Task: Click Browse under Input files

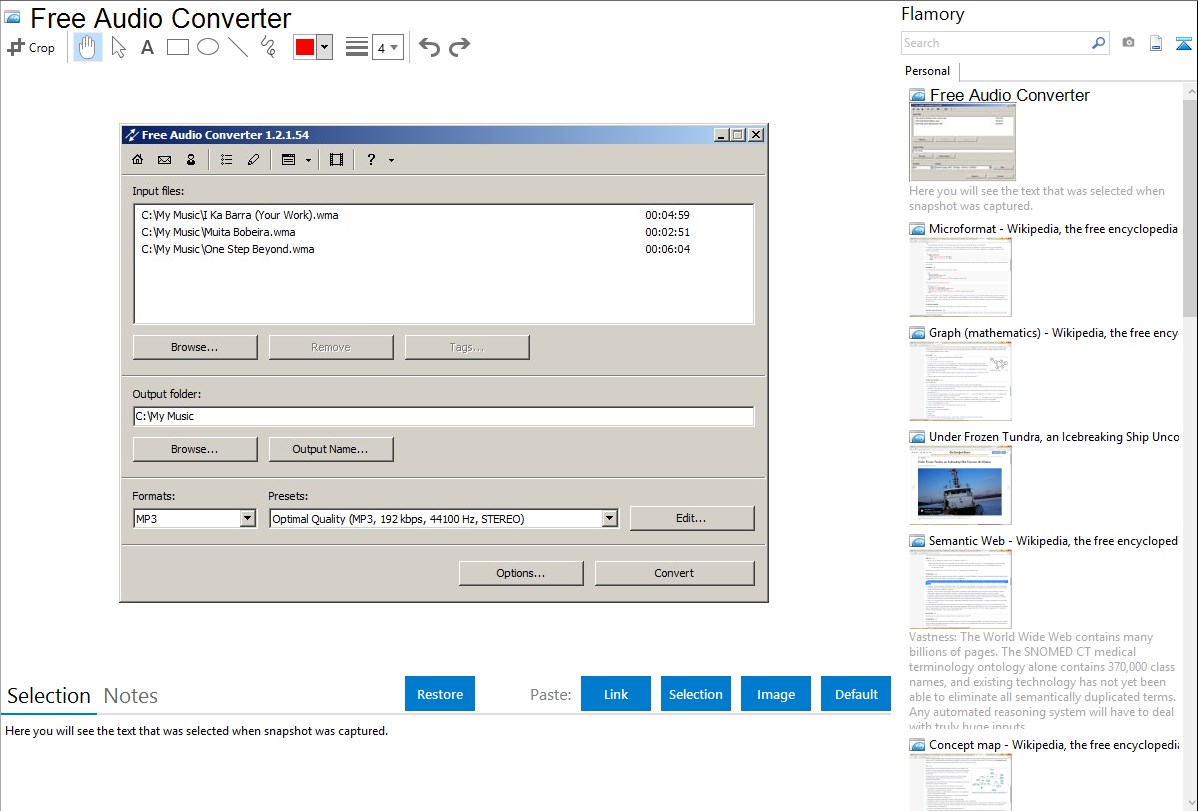Action: [195, 347]
